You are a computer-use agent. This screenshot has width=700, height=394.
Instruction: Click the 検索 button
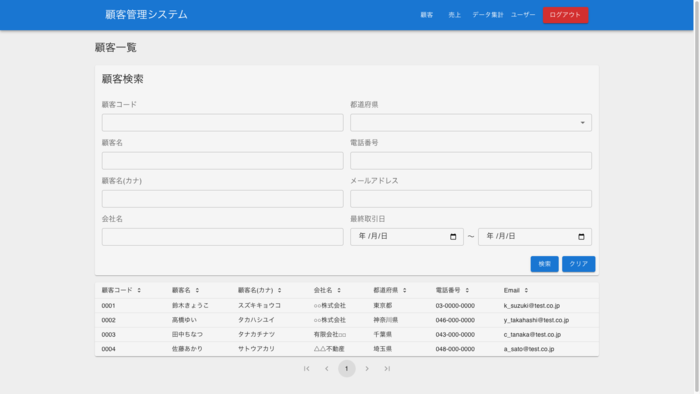click(544, 264)
